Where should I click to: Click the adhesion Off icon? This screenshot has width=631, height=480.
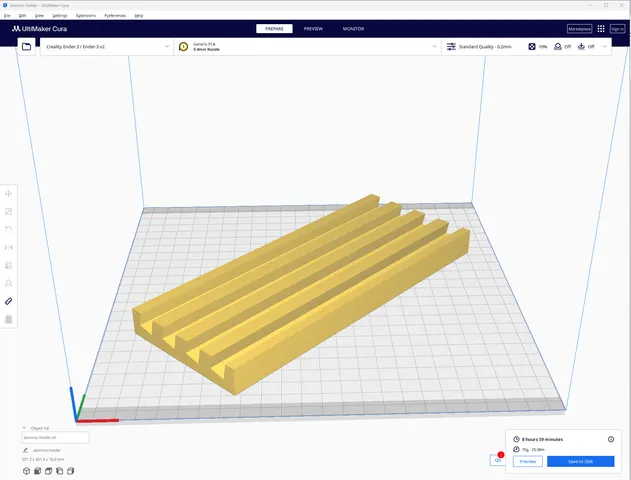click(581, 47)
